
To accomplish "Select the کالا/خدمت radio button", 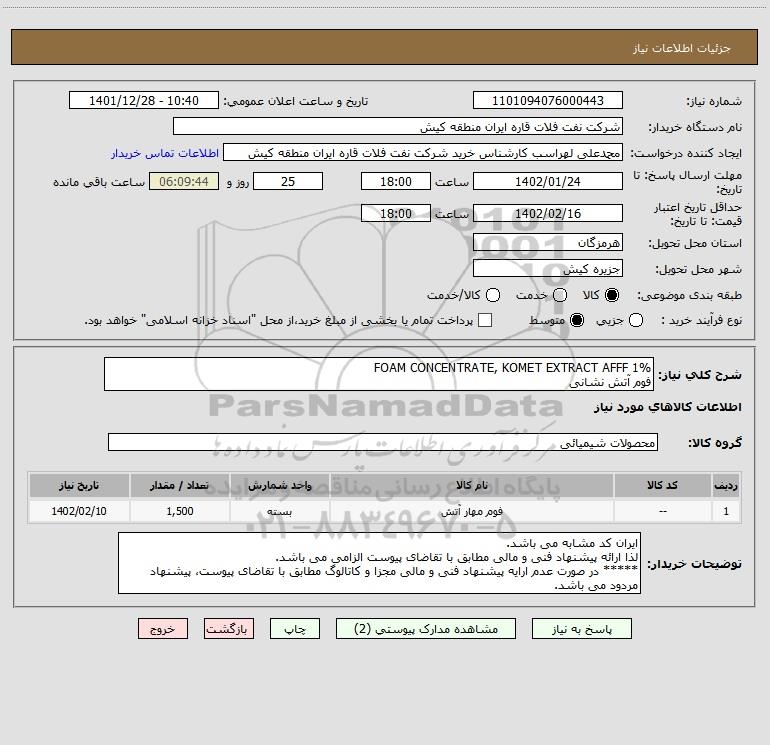I will [493, 295].
